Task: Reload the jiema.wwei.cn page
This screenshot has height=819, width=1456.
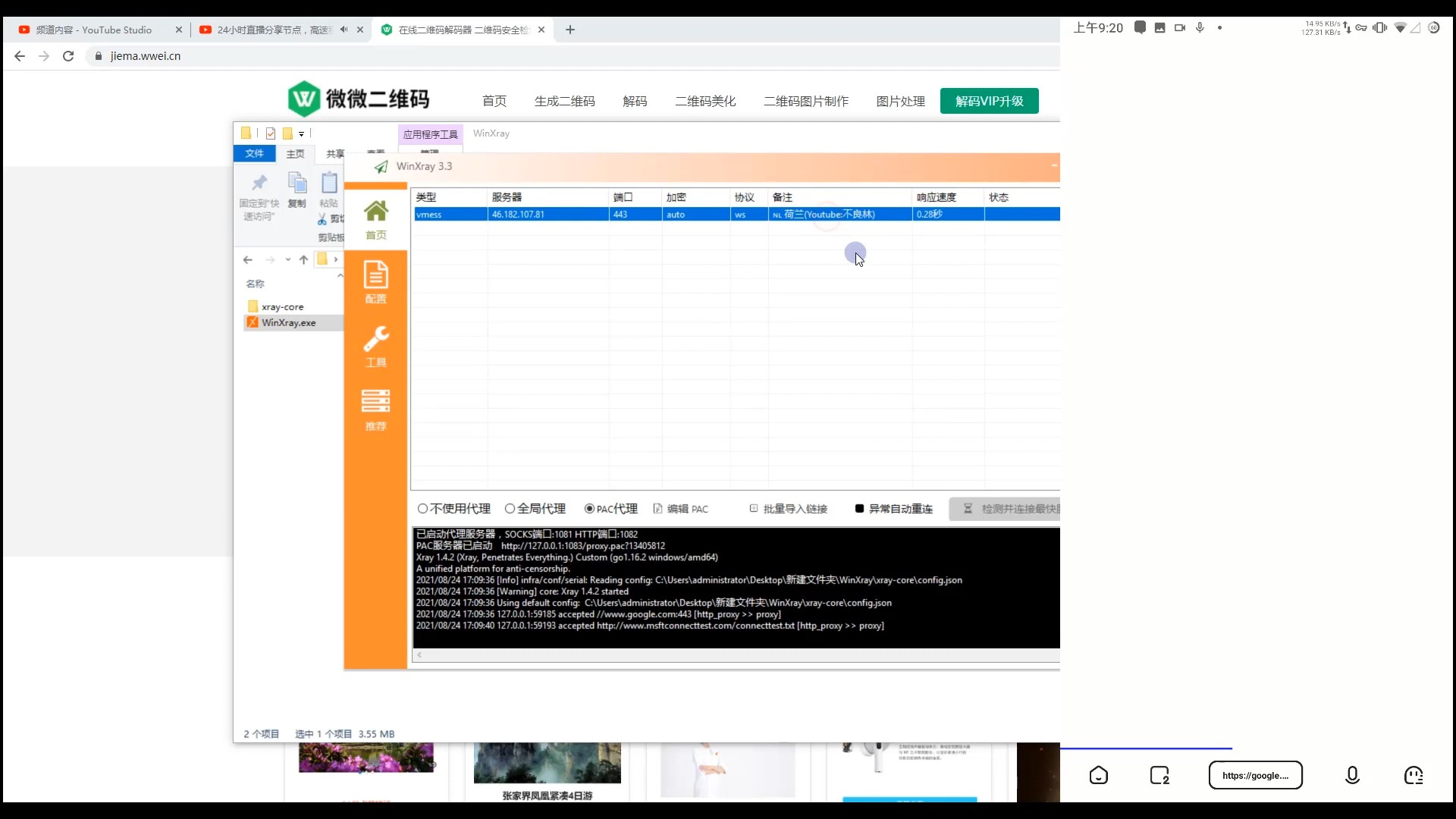Action: (x=68, y=56)
